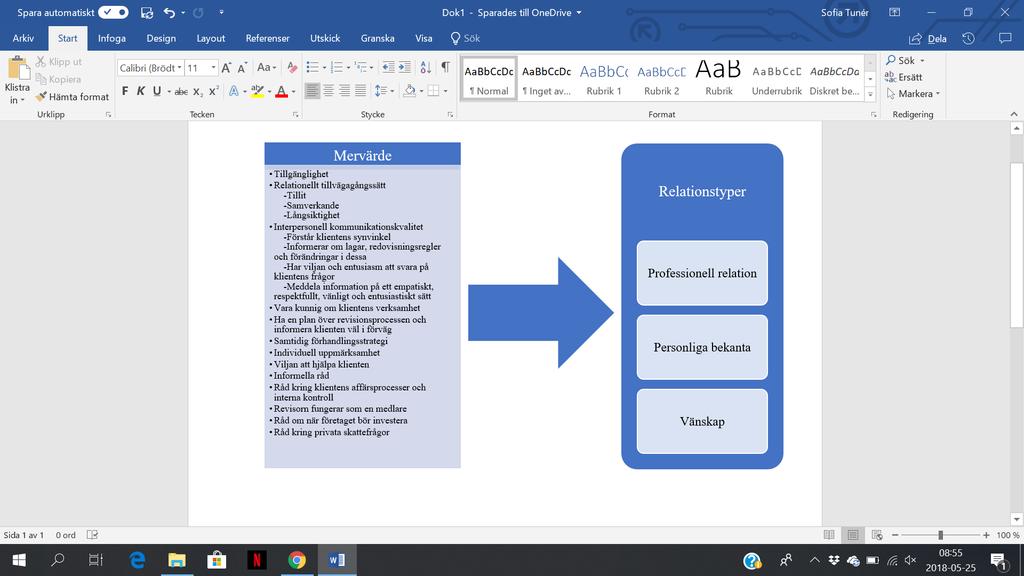Screen dimensions: 1024x576
Task: Shrink the font size one step
Action: pos(242,68)
